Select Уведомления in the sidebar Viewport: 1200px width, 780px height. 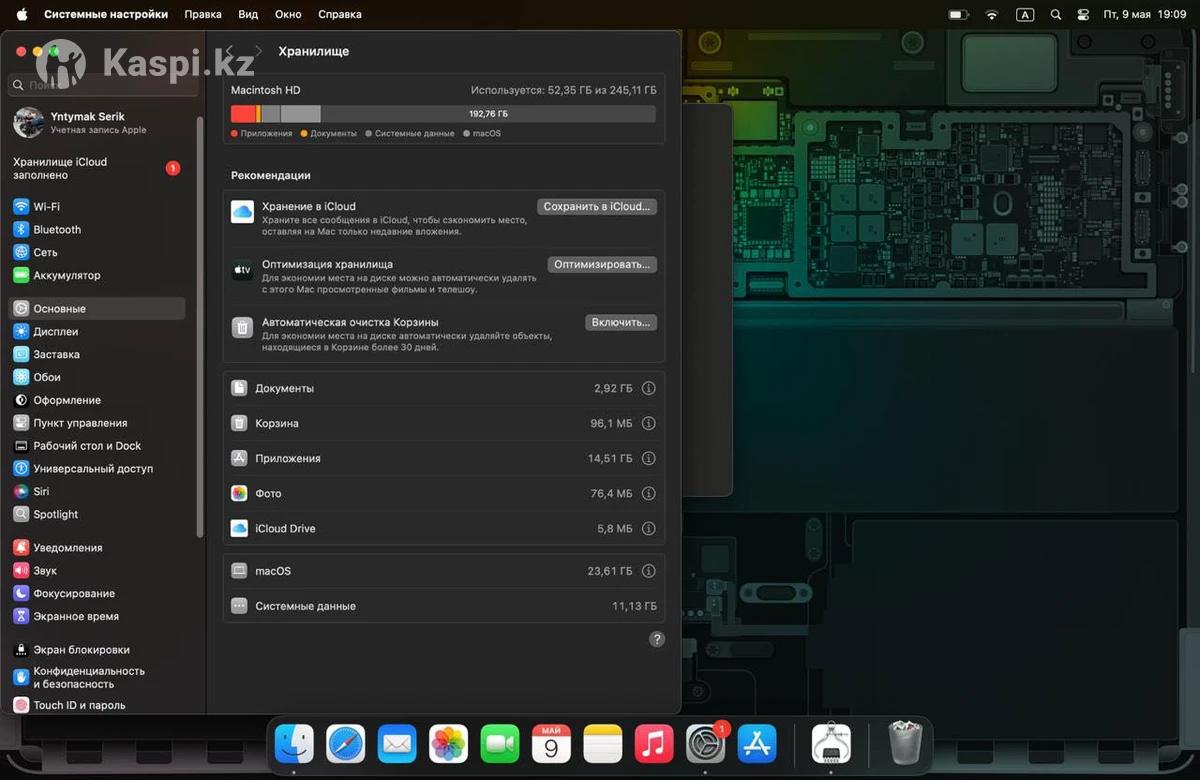pyautogui.click(x=97, y=548)
